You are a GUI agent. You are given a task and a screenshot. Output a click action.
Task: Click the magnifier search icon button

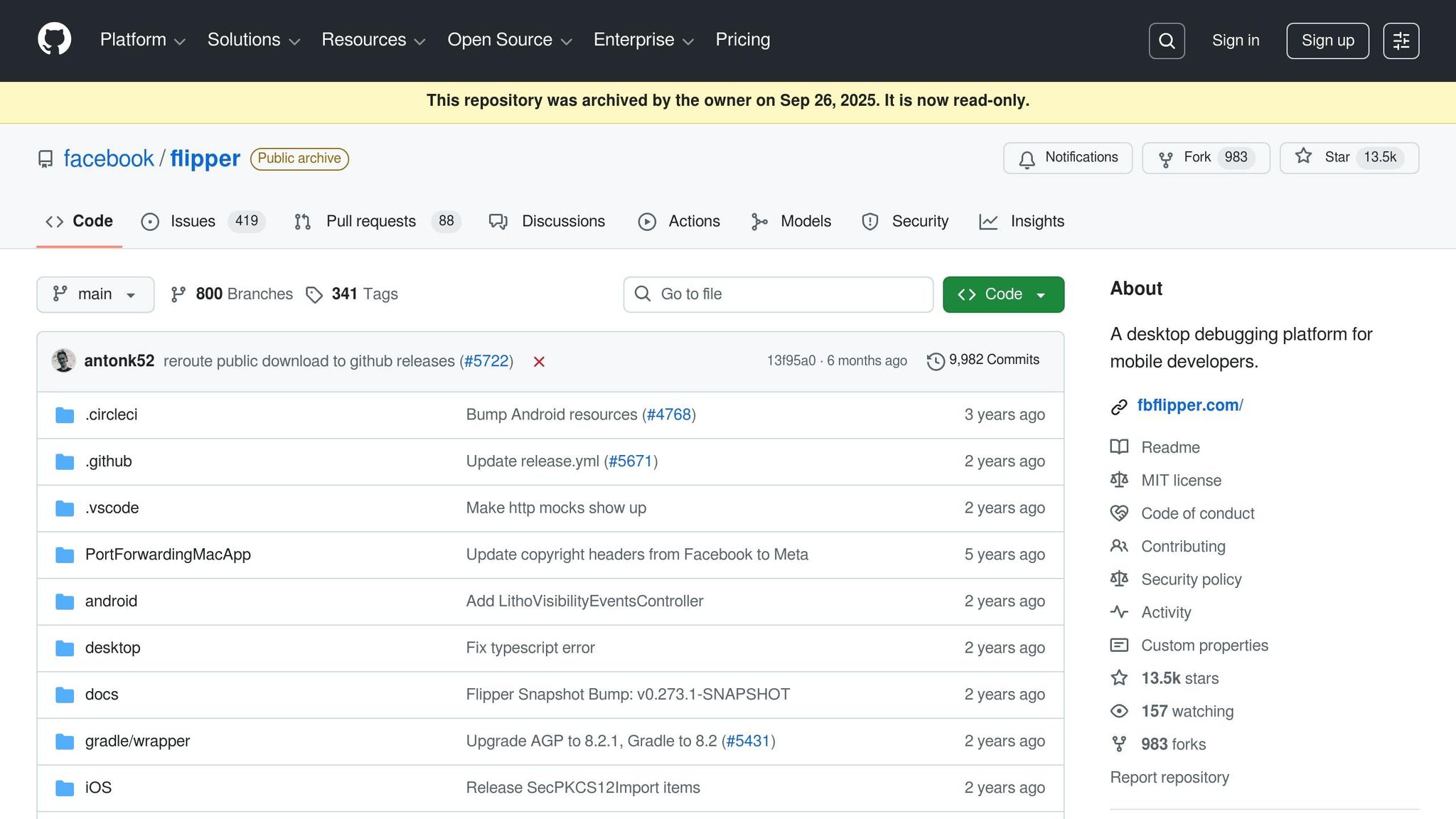coord(1167,41)
